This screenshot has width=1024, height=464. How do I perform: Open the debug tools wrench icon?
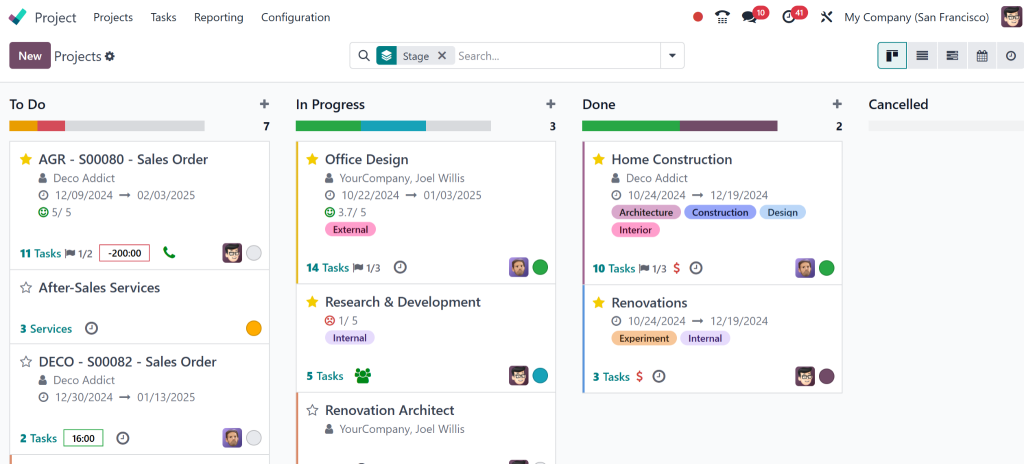[x=826, y=17]
